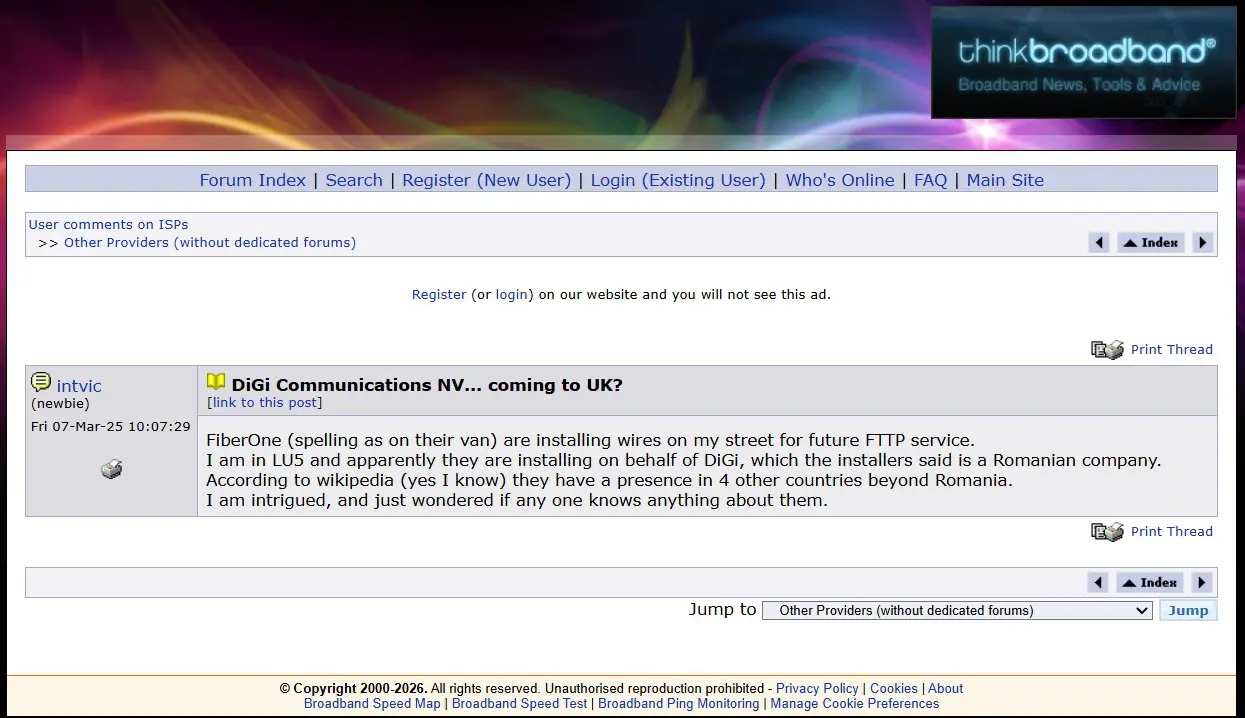Open Forum Index from the menu bar

(x=252, y=180)
